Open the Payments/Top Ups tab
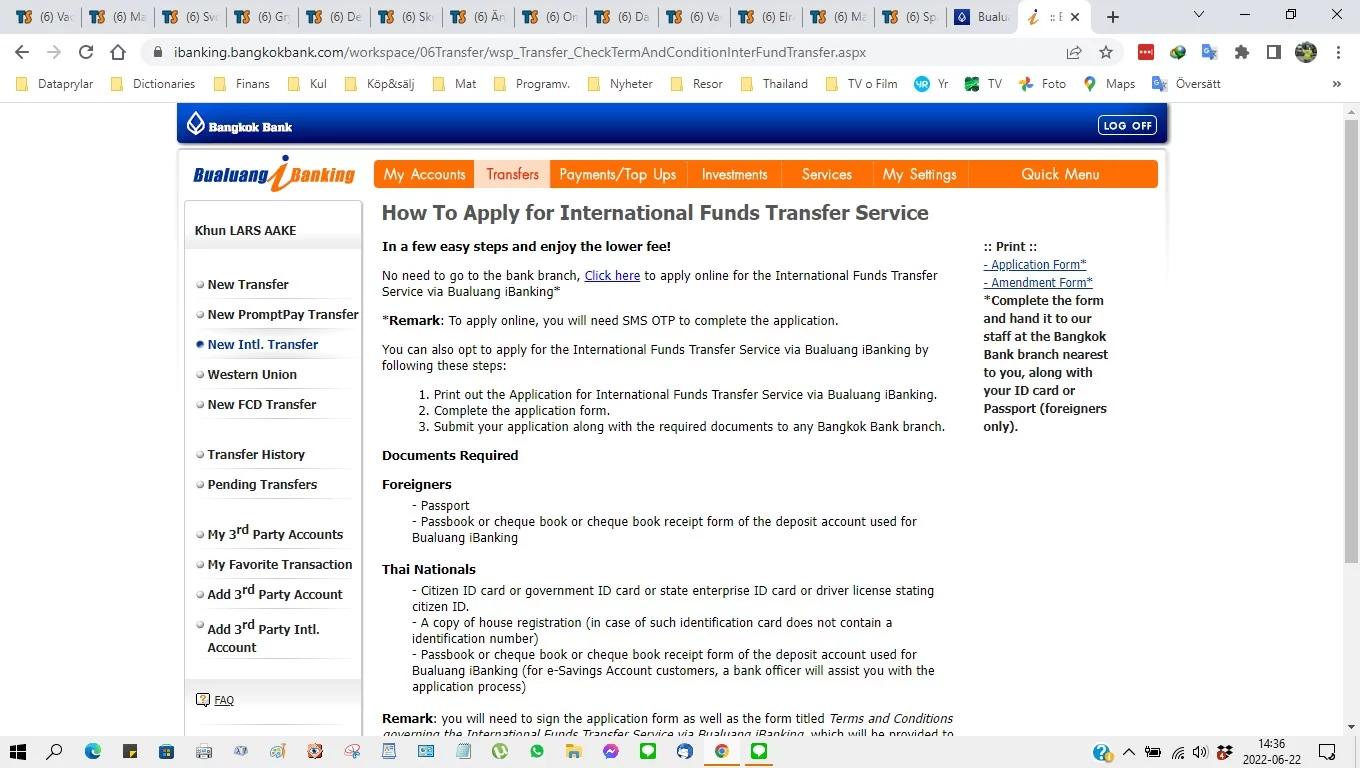Screen dimensions: 1360x768 [617, 173]
